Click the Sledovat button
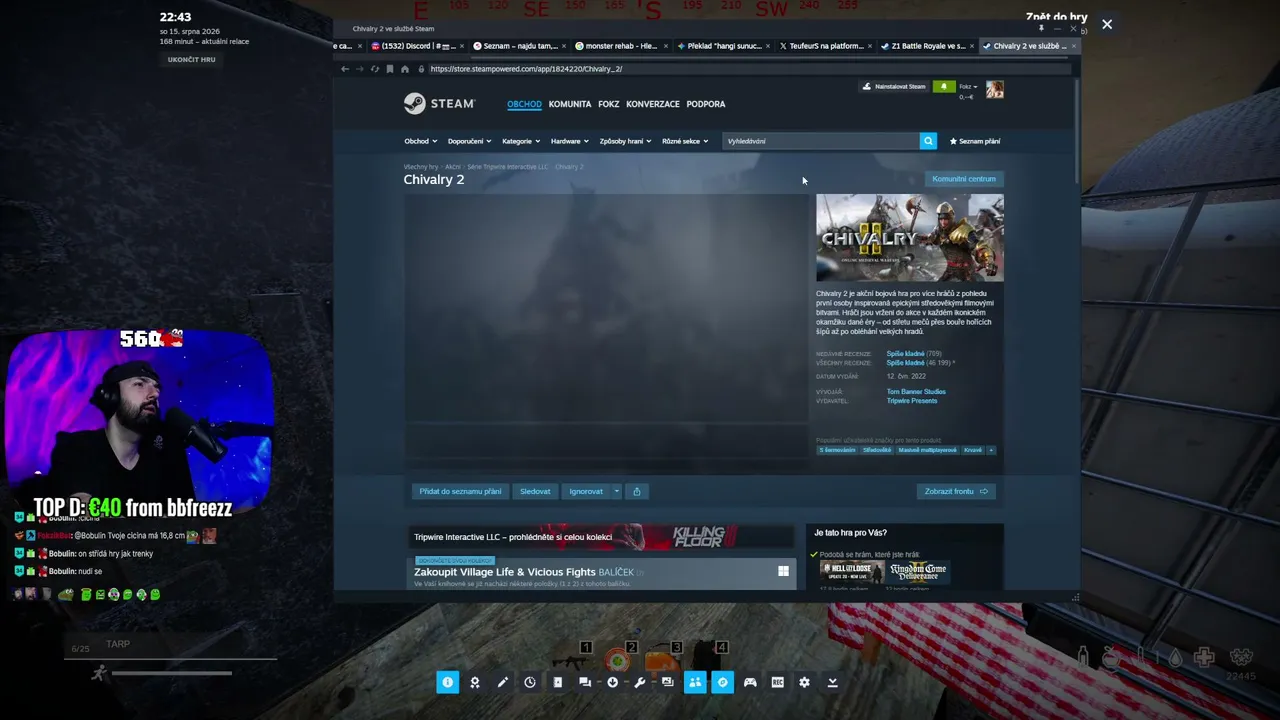Viewport: 1280px width, 720px height. pos(535,491)
